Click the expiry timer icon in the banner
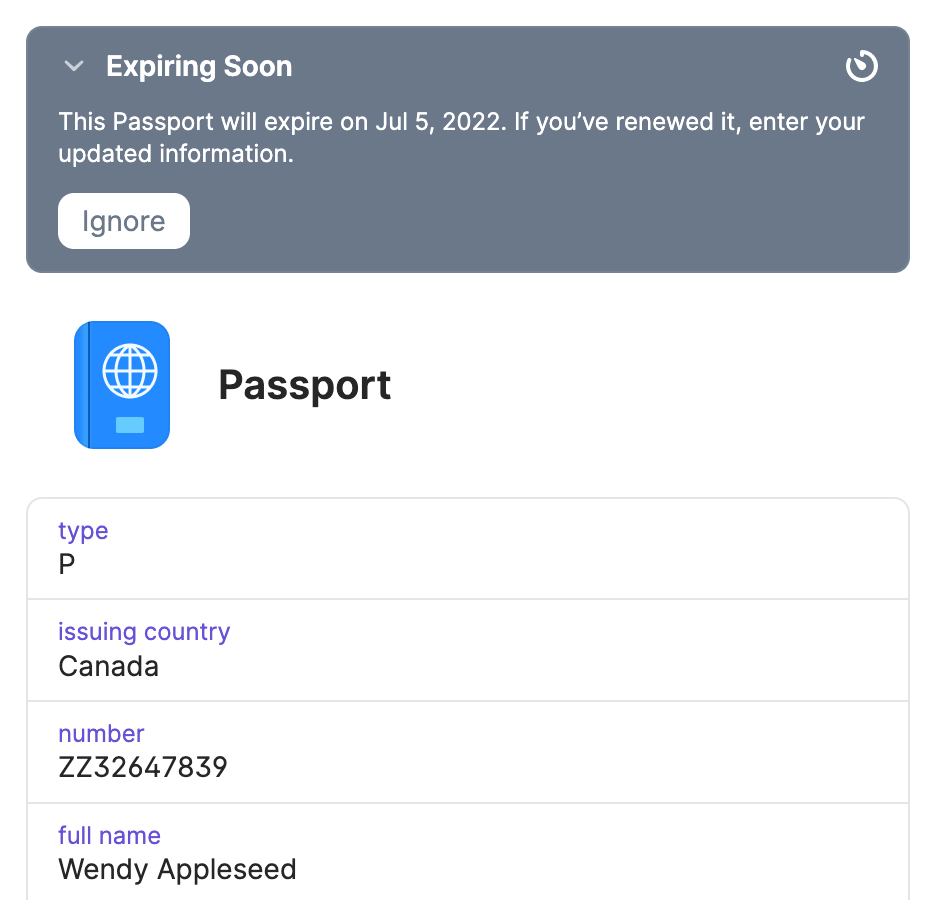 pyautogui.click(x=861, y=67)
